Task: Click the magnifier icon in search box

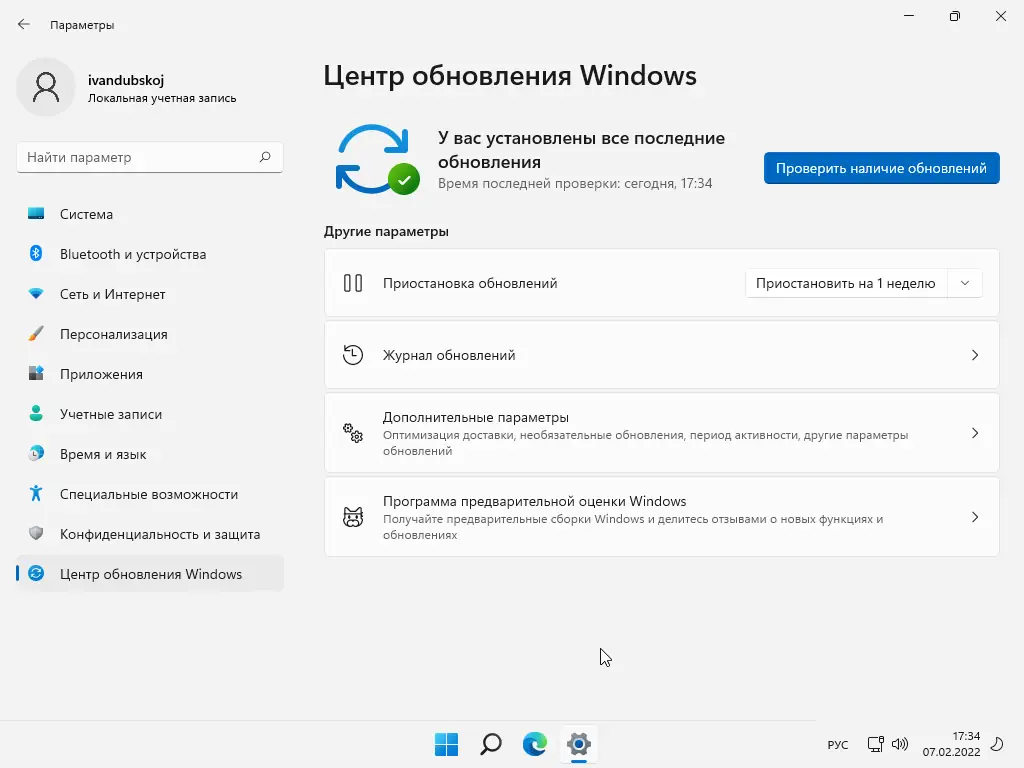Action: (264, 157)
